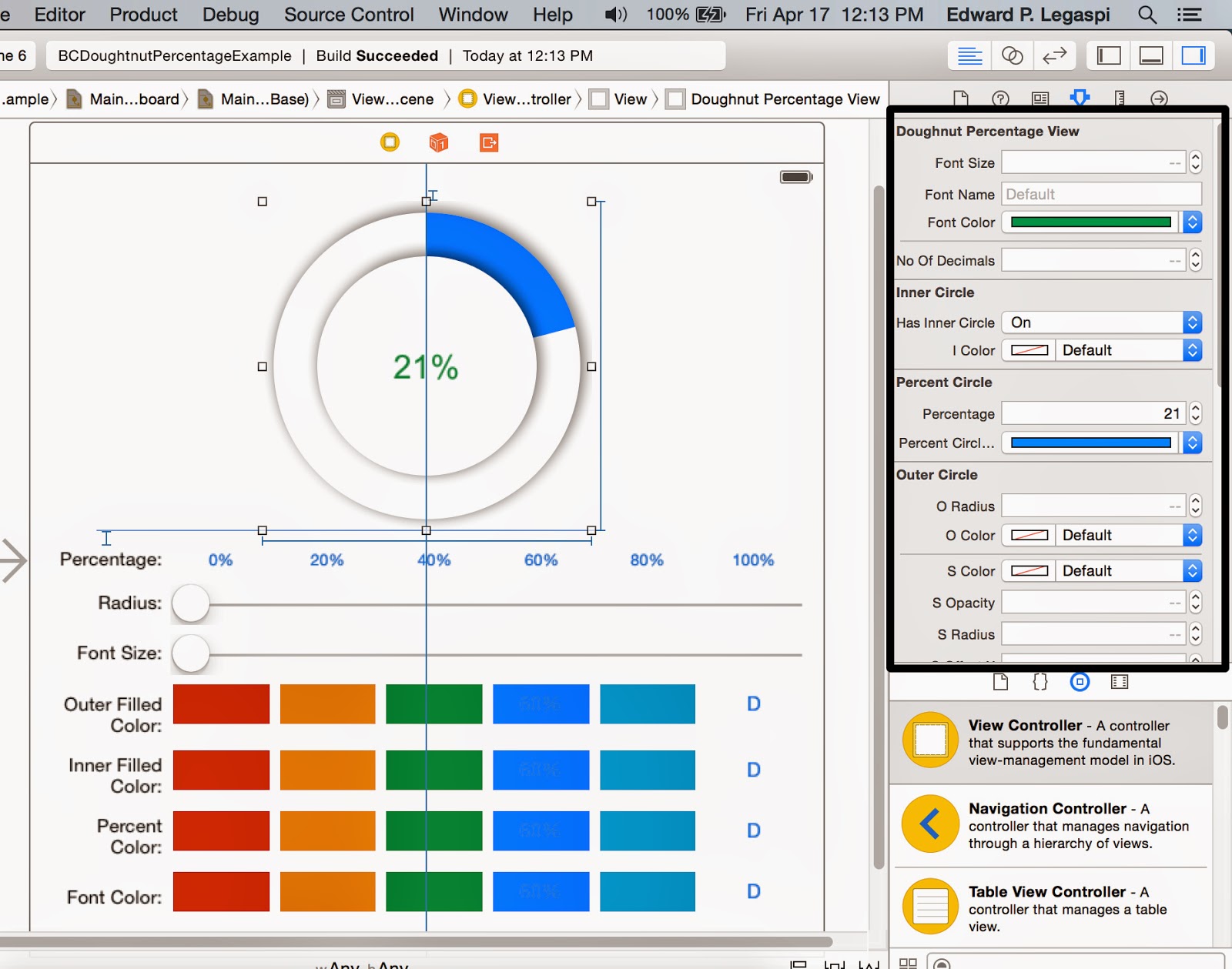Image resolution: width=1232 pixels, height=969 pixels.
Task: Open Spotlight search in menu bar
Action: (x=1147, y=15)
